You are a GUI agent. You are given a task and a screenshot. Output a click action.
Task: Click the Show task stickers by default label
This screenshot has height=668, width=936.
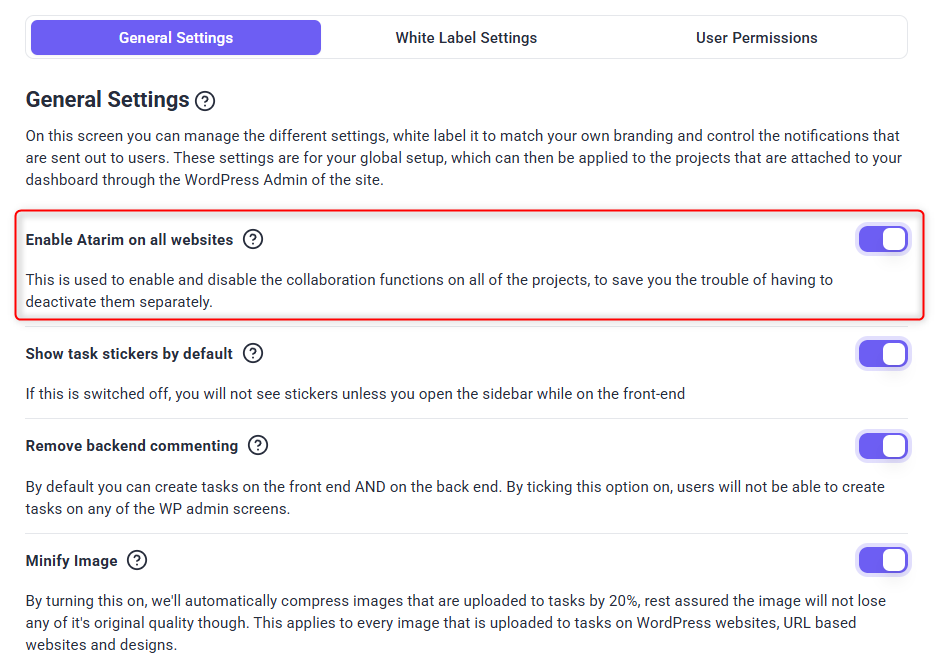click(x=129, y=354)
